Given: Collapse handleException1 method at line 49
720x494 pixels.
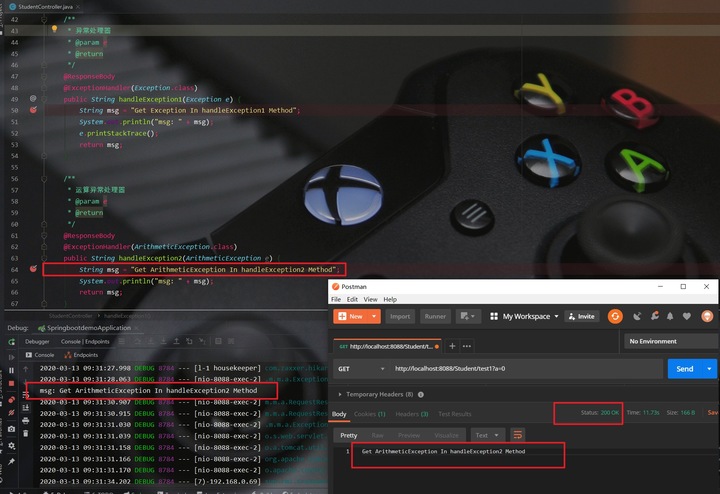Looking at the screenshot, I should coord(44,99).
